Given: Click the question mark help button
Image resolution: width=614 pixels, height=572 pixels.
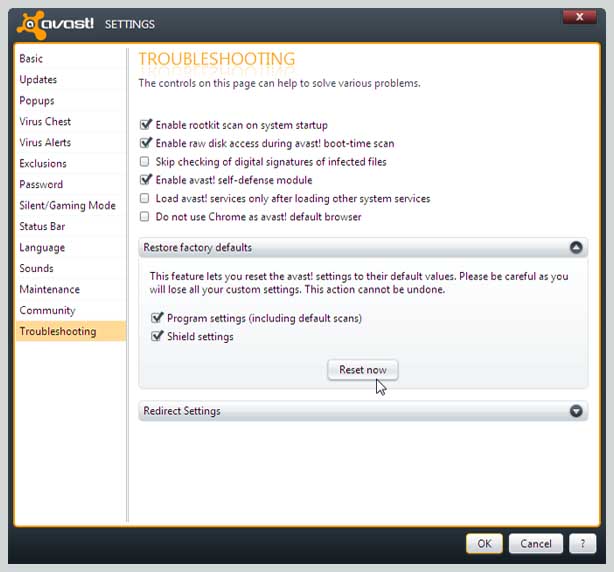Looking at the screenshot, I should tap(583, 543).
